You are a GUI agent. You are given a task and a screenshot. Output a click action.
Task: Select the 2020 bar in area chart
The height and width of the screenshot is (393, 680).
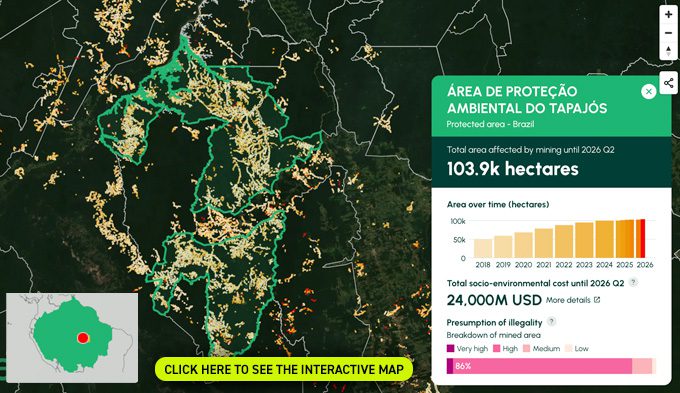[523, 245]
